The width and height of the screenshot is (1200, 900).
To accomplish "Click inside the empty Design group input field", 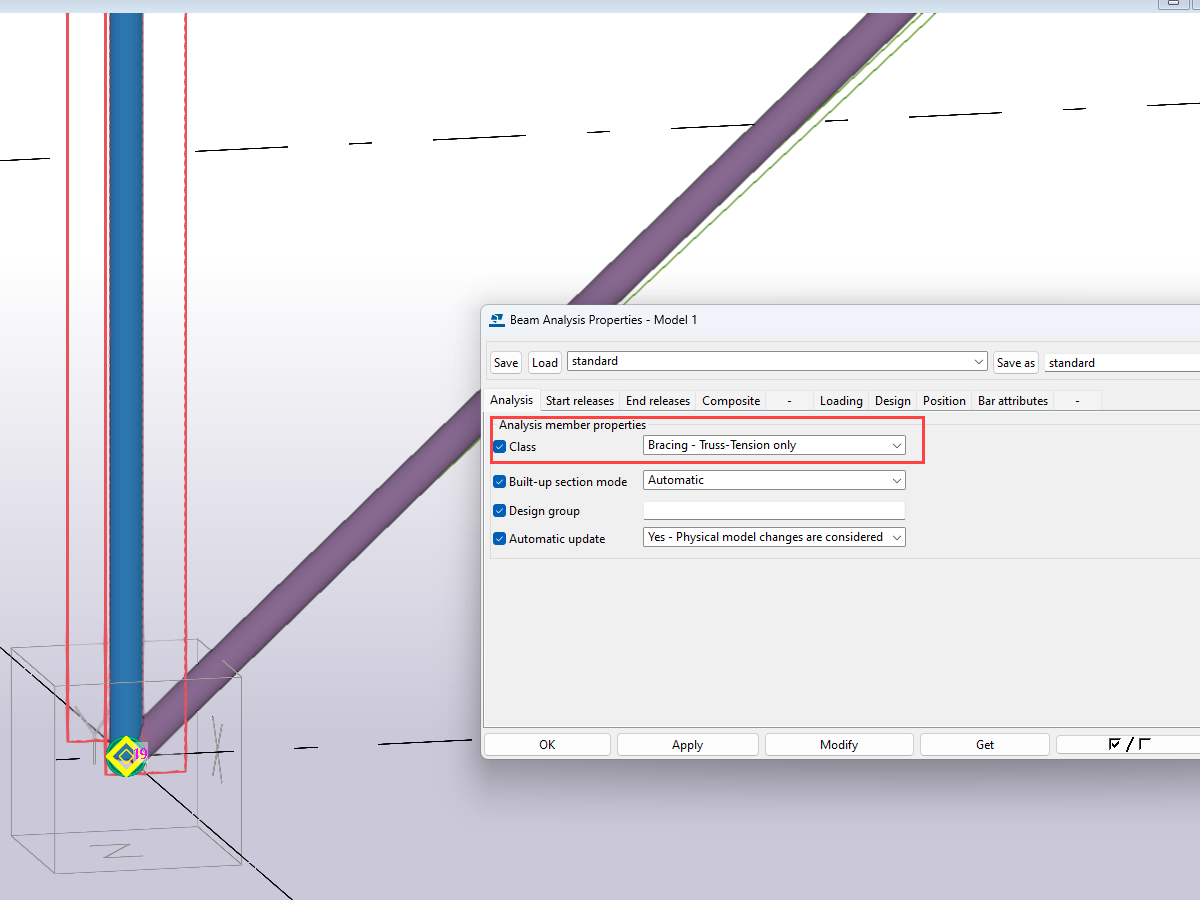I will click(x=773, y=510).
